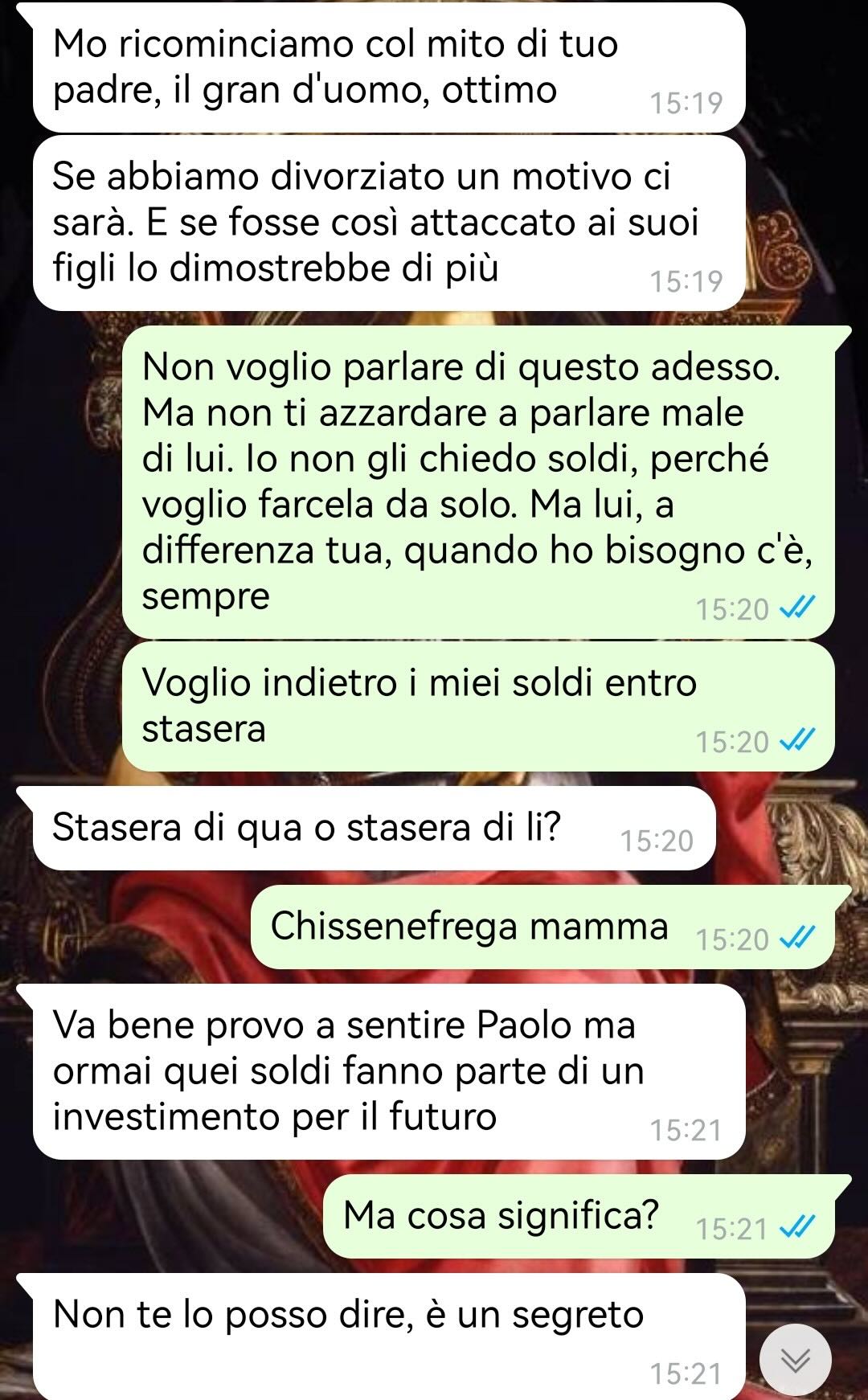Tap read-receipt ticks on "Chissenefrega mamma"
Viewport: 868px width, 1400px height.
click(797, 937)
